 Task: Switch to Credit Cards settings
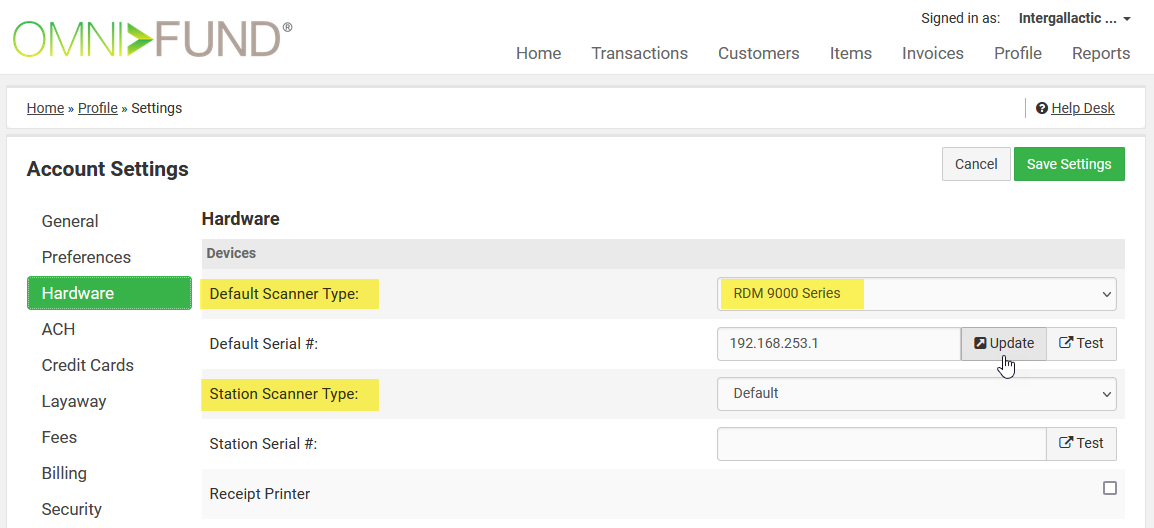point(87,365)
